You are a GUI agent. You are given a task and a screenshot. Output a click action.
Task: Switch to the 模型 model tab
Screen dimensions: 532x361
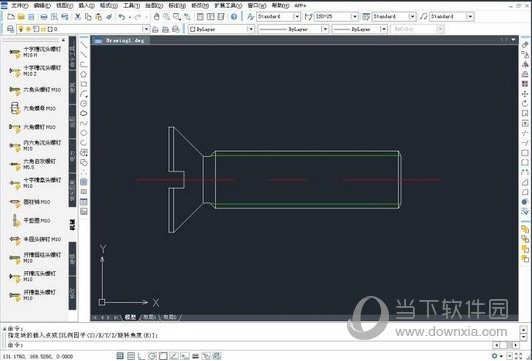tap(130, 317)
